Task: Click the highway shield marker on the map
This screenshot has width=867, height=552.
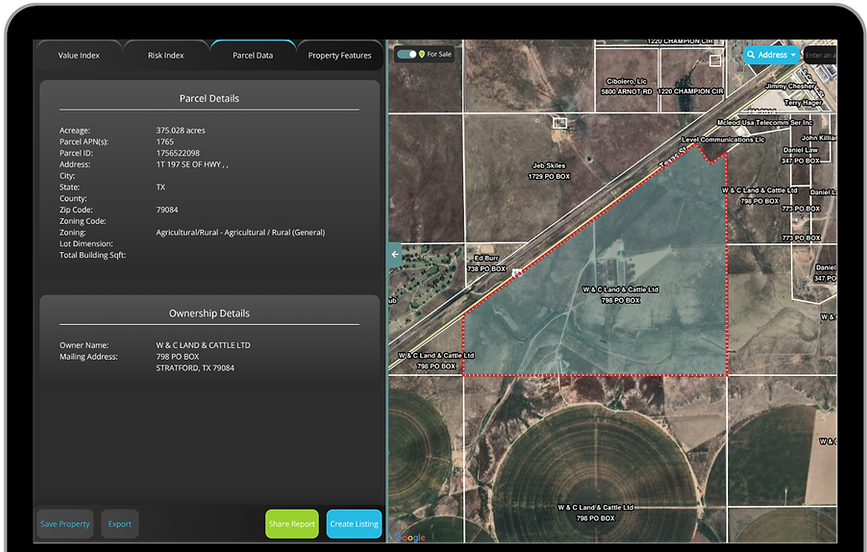Action: (x=517, y=273)
